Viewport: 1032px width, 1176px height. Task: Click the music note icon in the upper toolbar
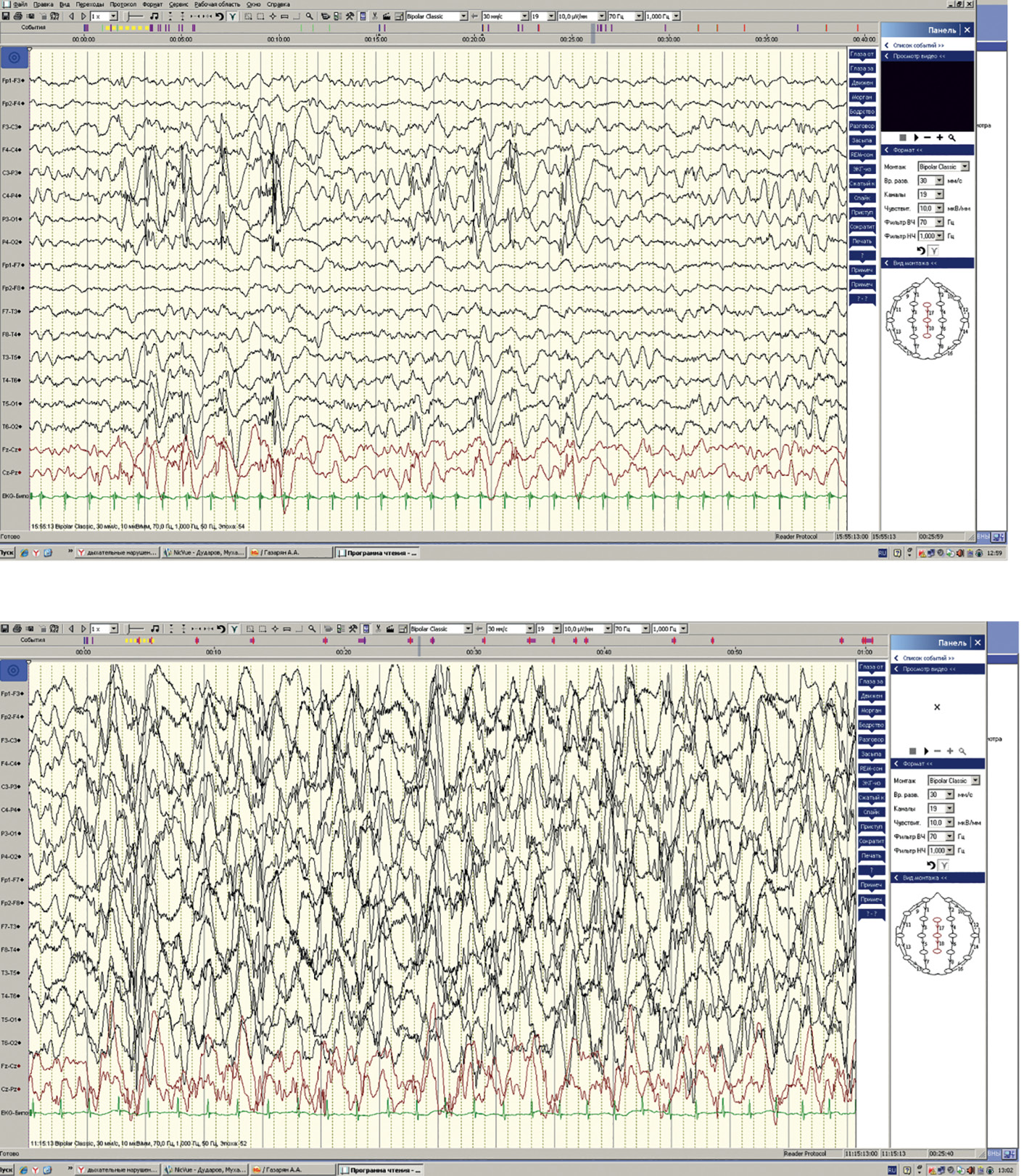tap(154, 16)
